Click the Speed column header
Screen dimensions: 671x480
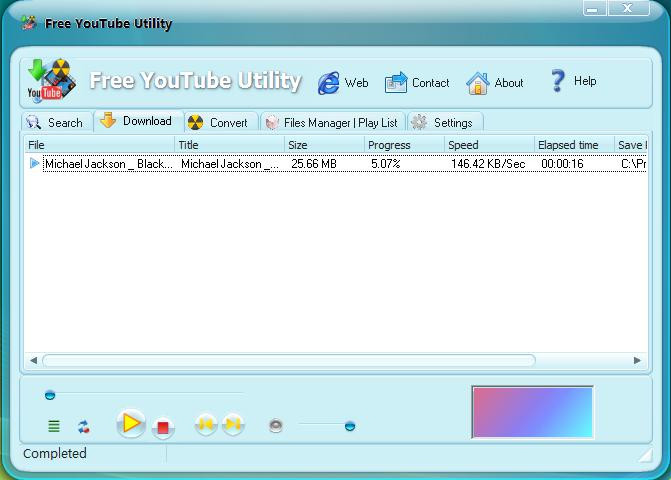(490, 145)
